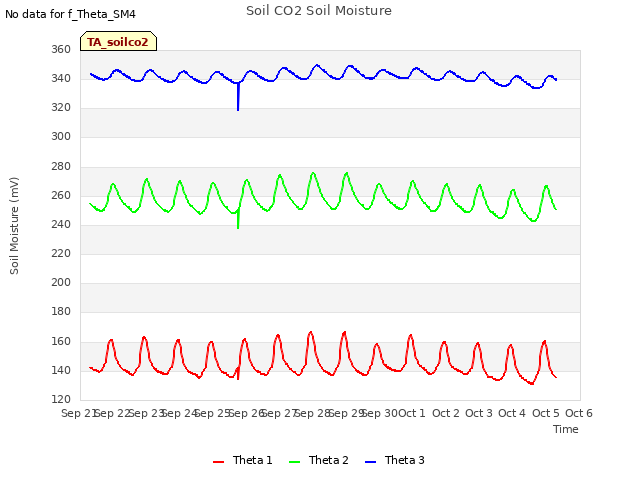
Task: Click the green Theta 2 legend swatch
Action: [295, 462]
